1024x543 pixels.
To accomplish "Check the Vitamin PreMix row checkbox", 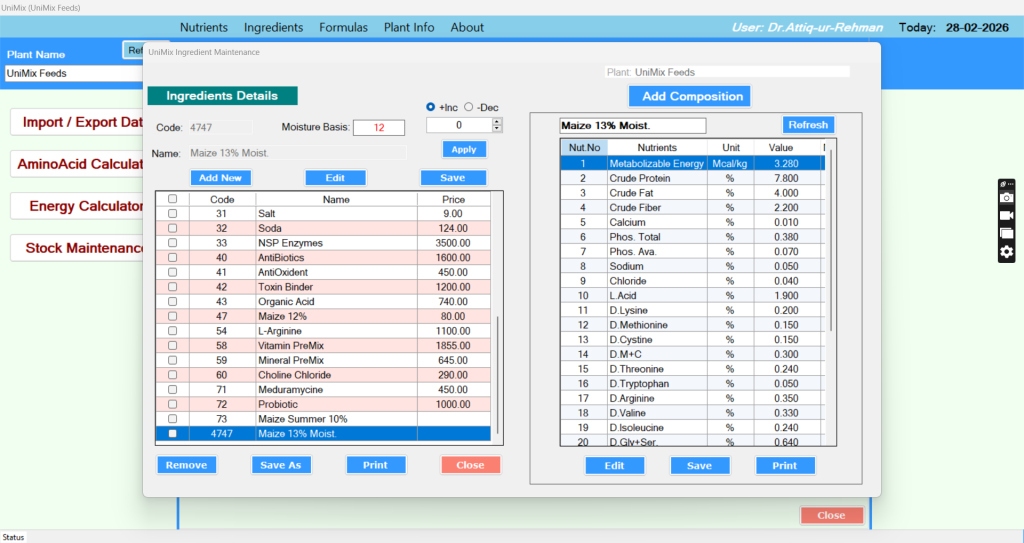I will tap(172, 345).
